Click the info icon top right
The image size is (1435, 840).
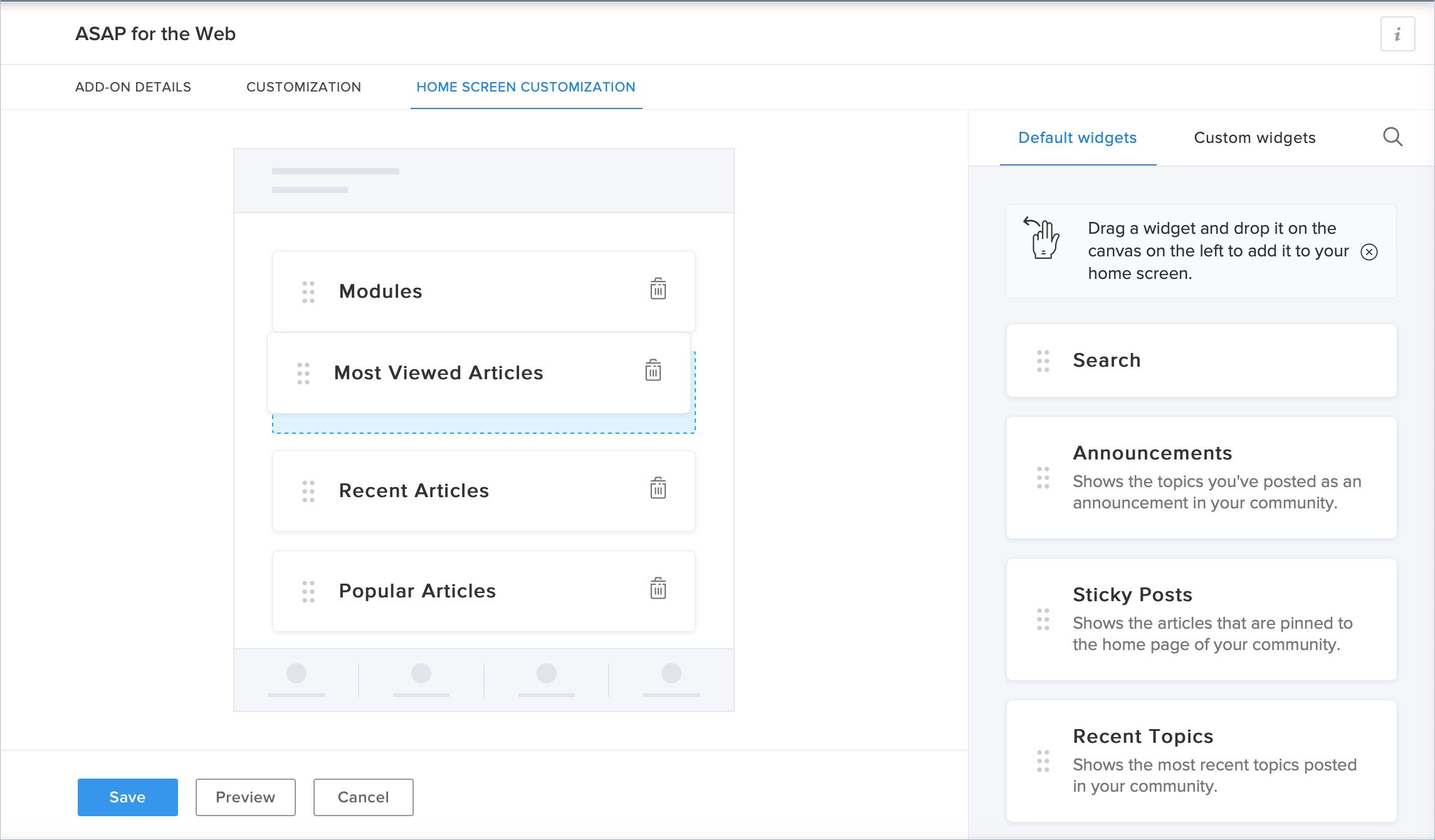coord(1397,34)
